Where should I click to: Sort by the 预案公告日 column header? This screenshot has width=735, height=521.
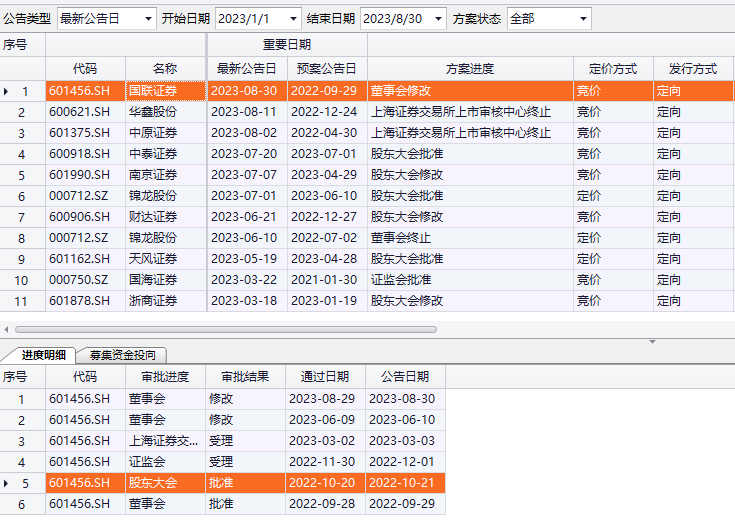pyautogui.click(x=327, y=69)
